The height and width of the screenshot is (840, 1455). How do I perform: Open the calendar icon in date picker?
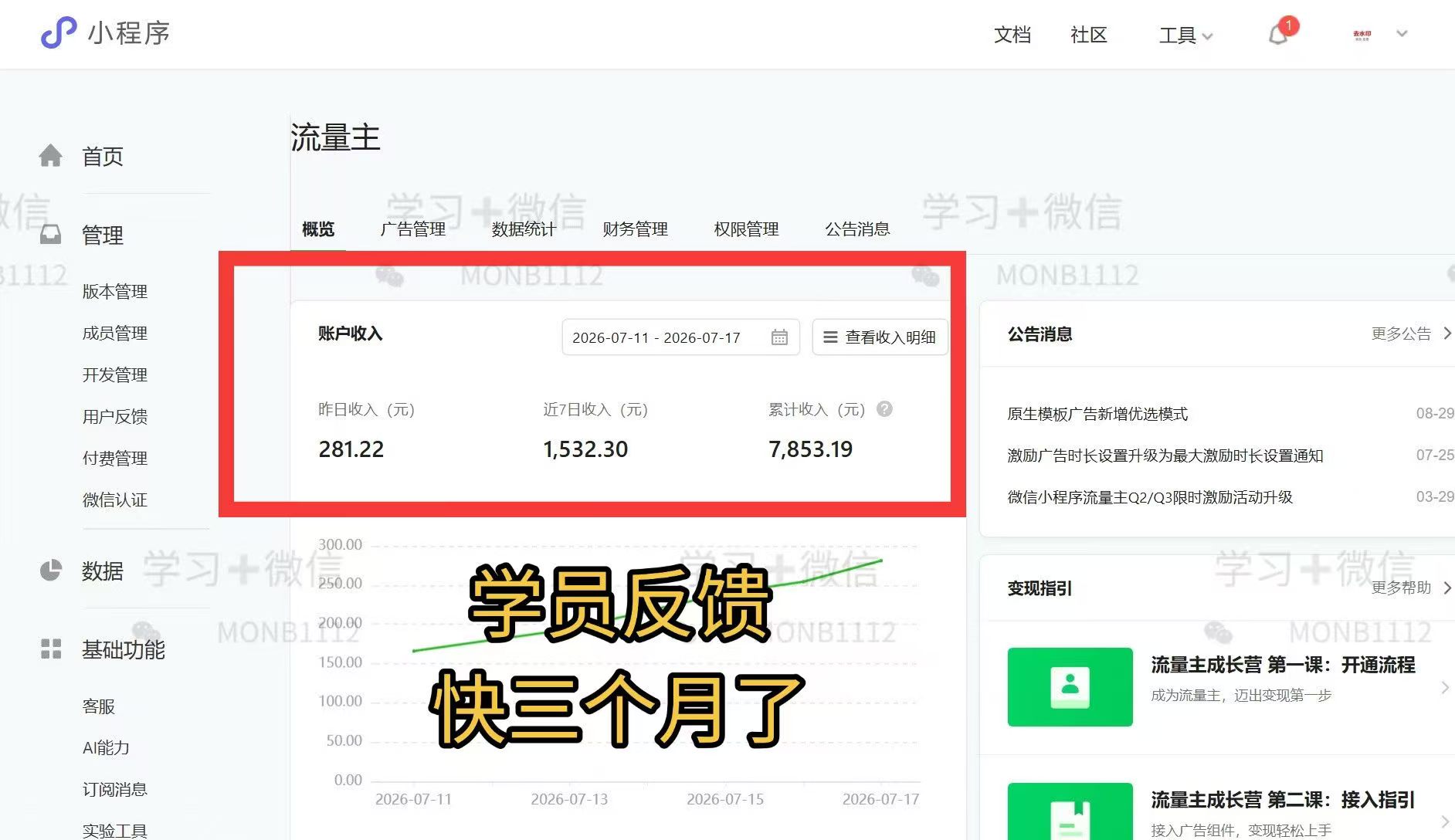click(779, 337)
